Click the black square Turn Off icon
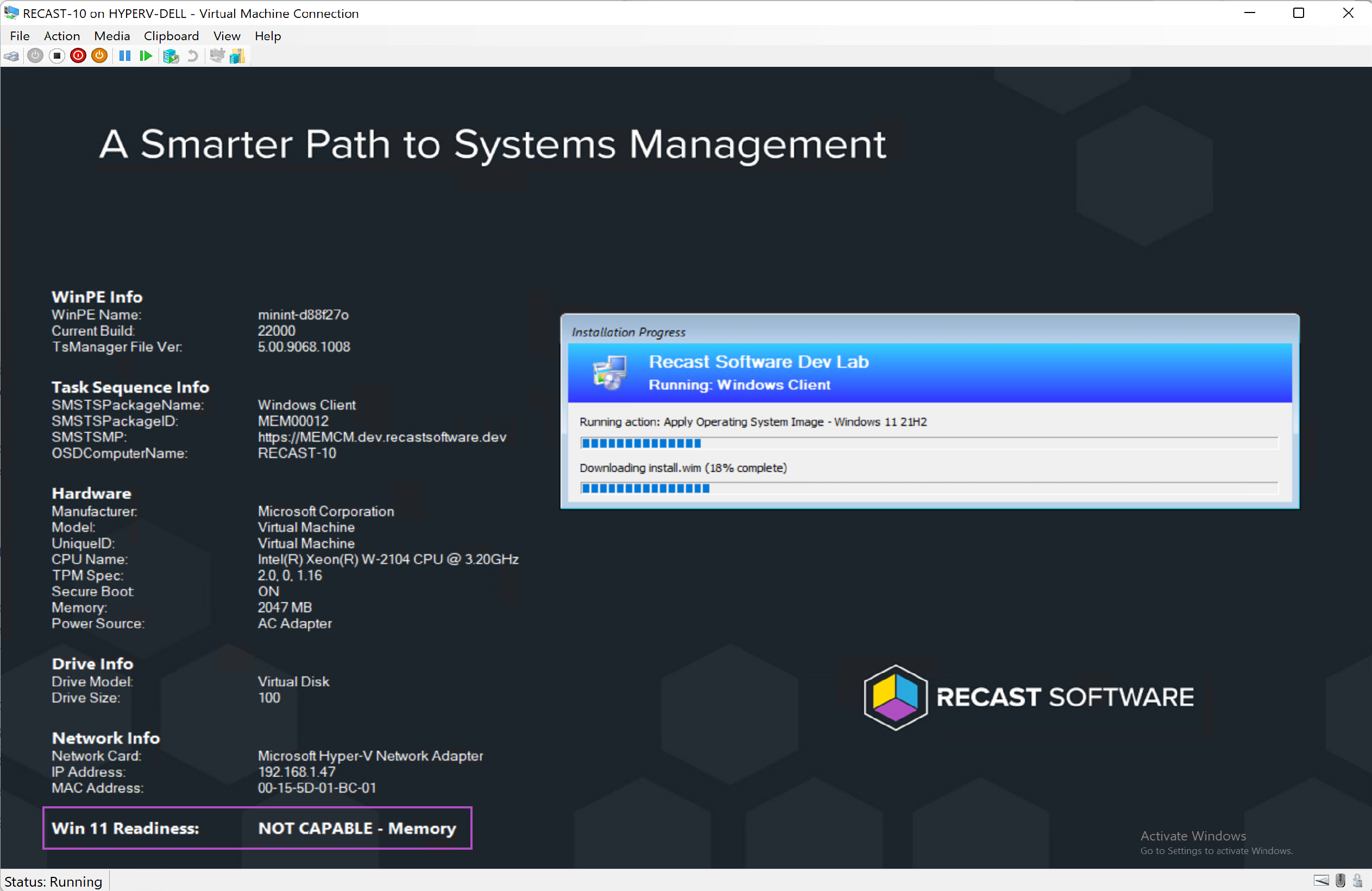The width and height of the screenshot is (1372, 891). click(x=56, y=56)
